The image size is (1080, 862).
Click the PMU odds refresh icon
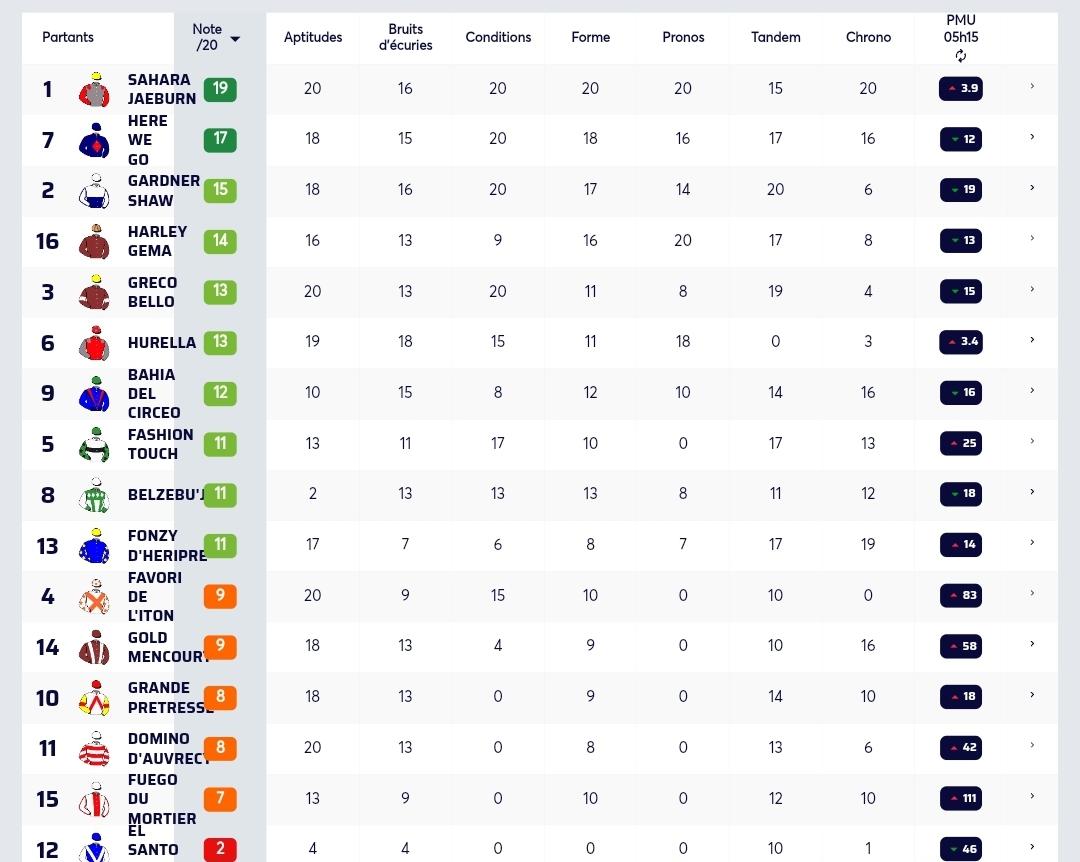coord(960,56)
